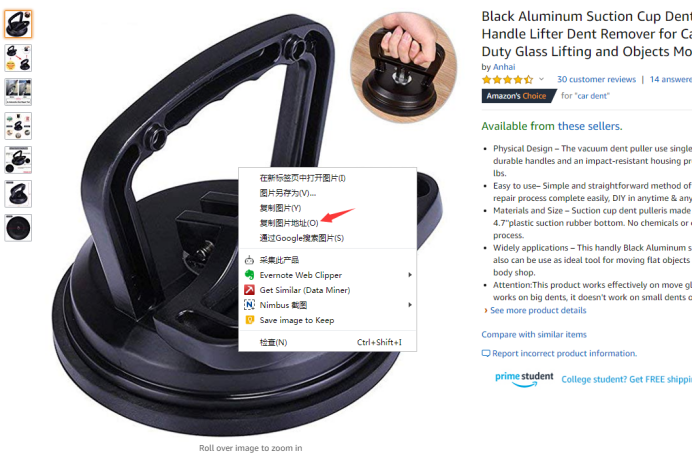Open the 30 customer reviews link

coord(596,79)
